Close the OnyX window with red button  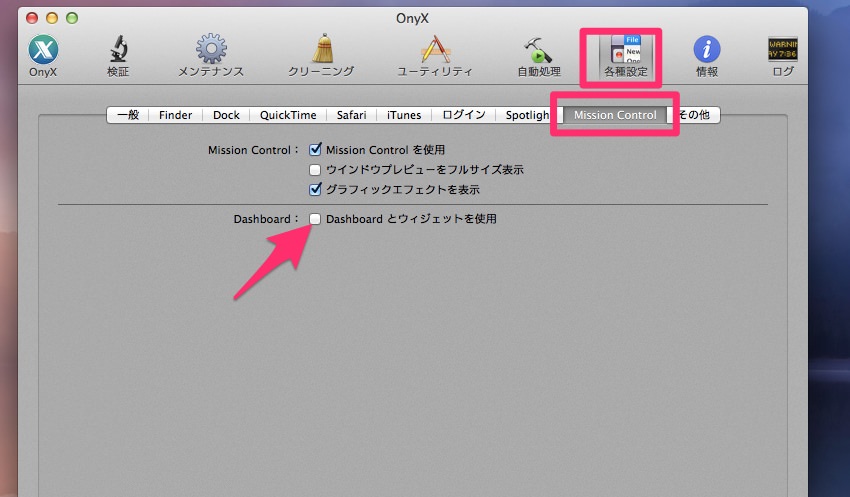click(32, 18)
